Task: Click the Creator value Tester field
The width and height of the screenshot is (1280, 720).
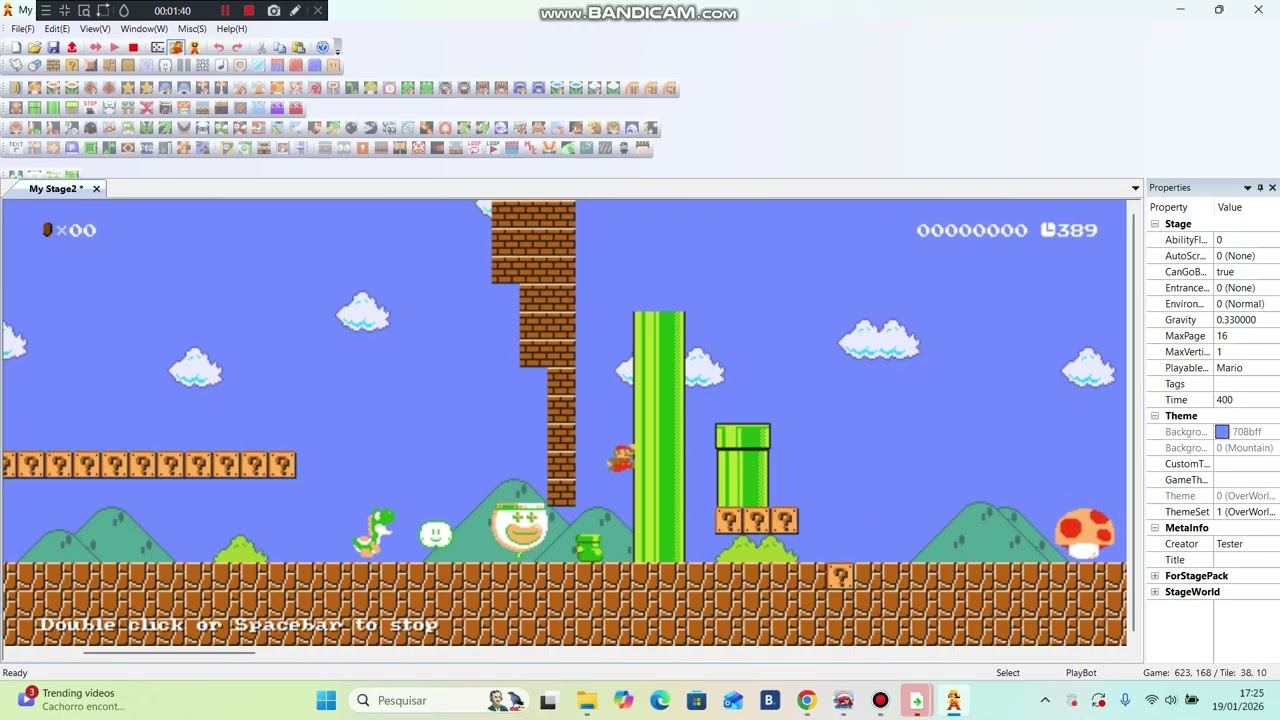Action: pos(1247,544)
